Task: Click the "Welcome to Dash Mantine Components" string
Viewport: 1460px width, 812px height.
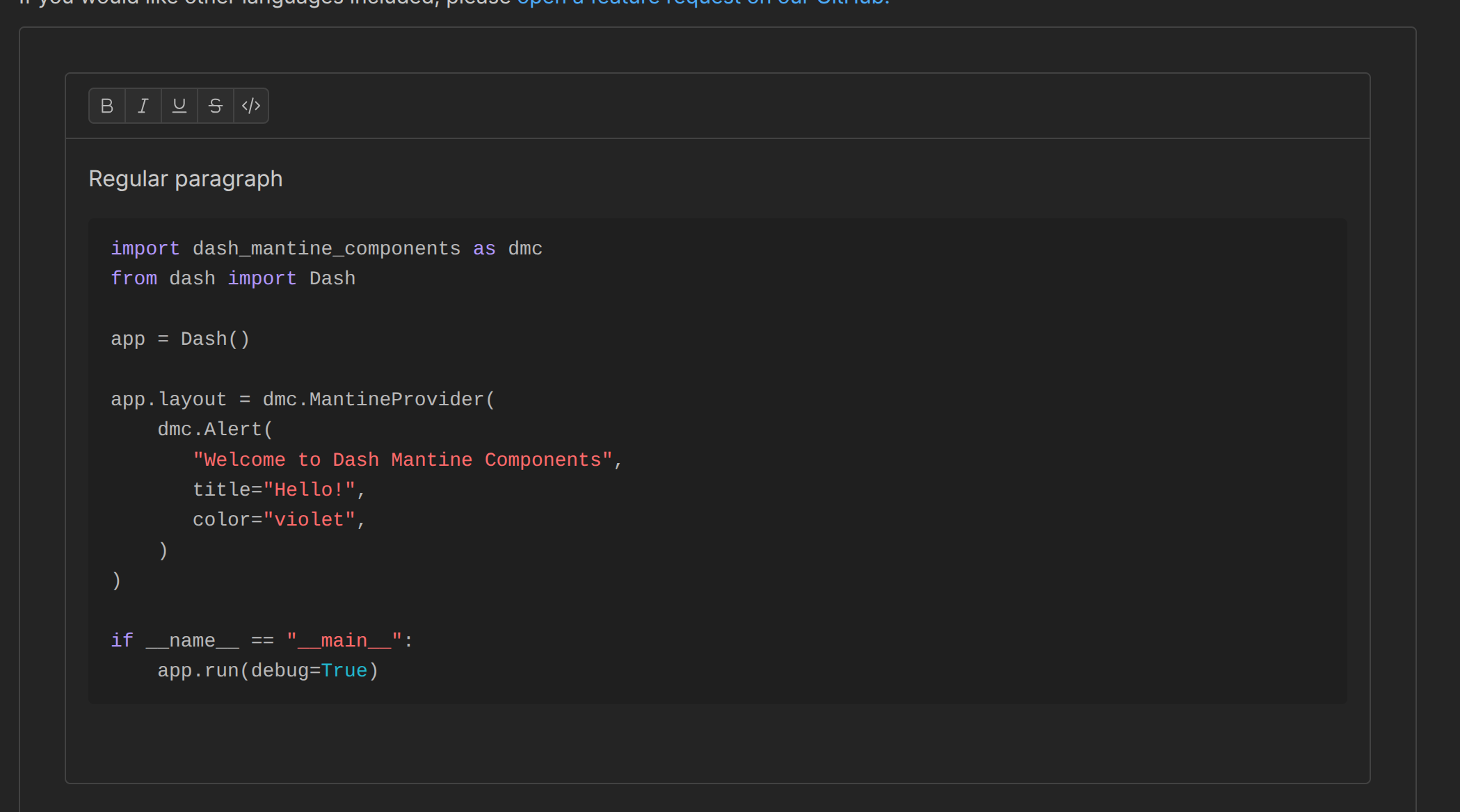Action: click(x=403, y=460)
